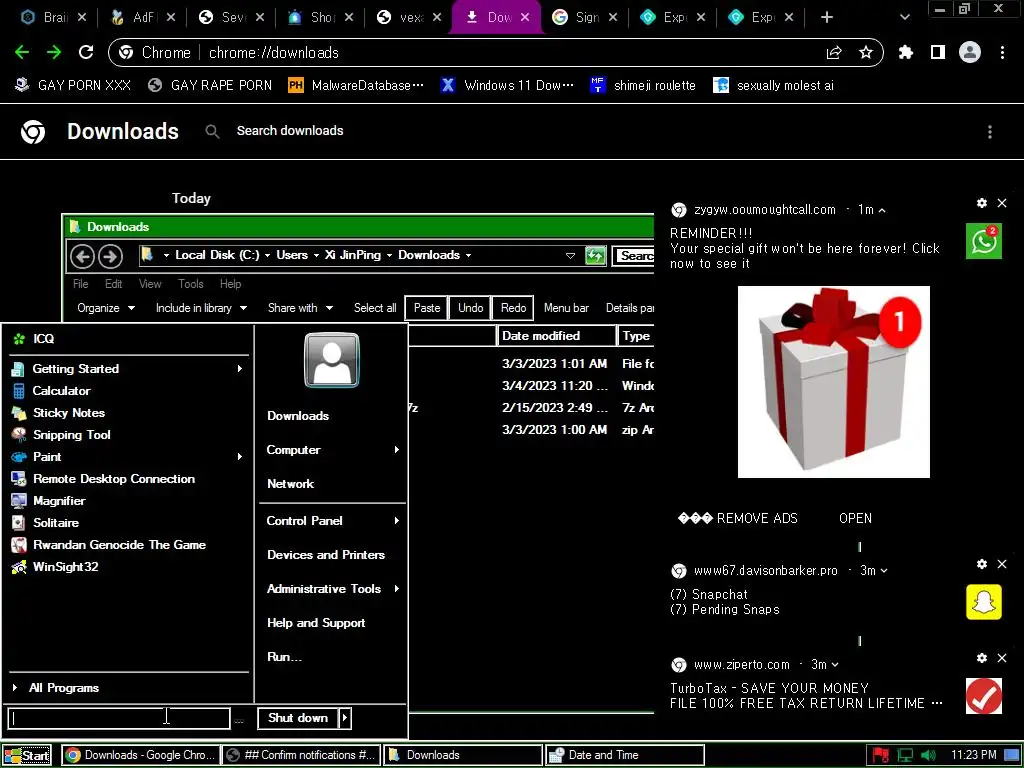Open Calculator from Start menu
The width and height of the screenshot is (1024, 768).
61,391
